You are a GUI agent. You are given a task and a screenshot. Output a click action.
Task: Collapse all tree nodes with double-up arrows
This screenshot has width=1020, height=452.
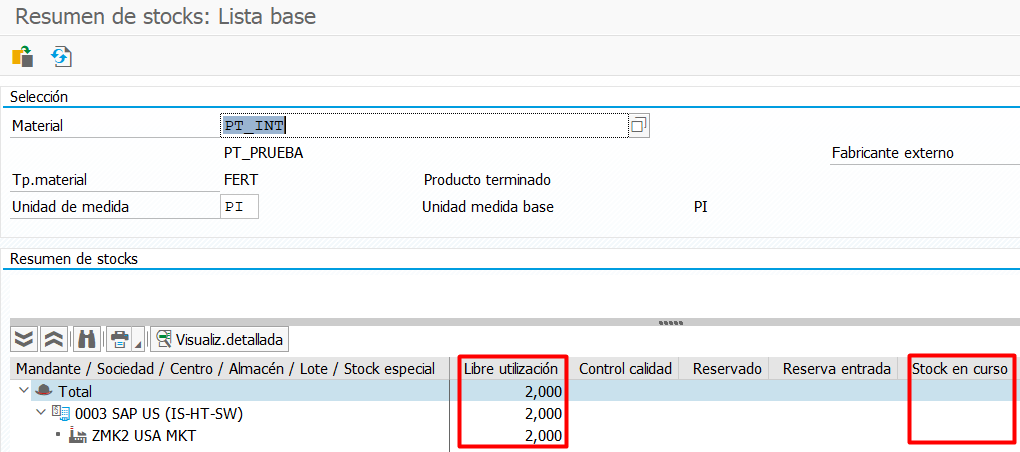[x=55, y=338]
